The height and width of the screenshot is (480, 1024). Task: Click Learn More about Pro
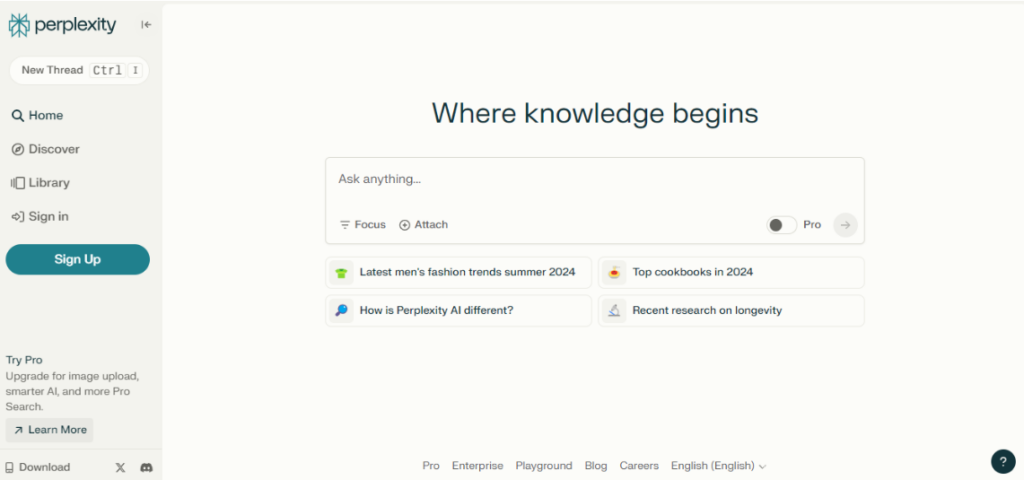pyautogui.click(x=50, y=430)
